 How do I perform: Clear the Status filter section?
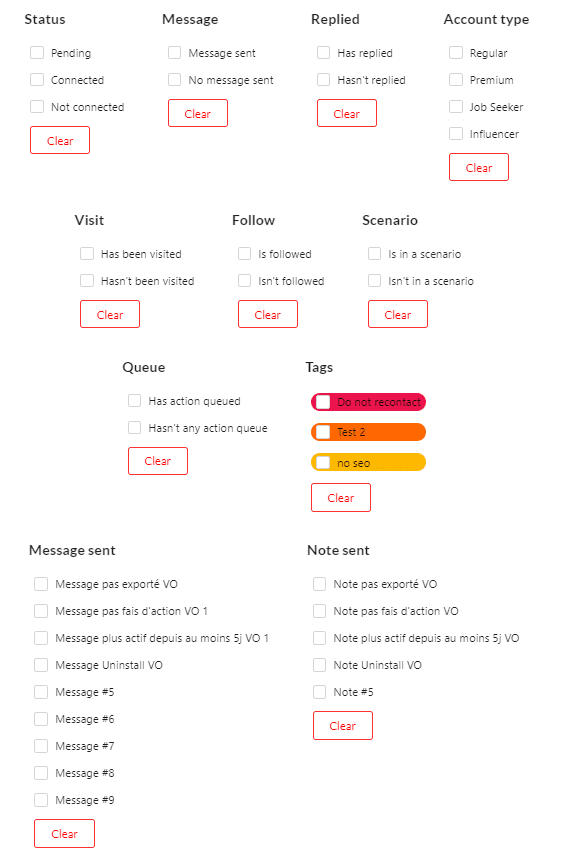coord(60,141)
